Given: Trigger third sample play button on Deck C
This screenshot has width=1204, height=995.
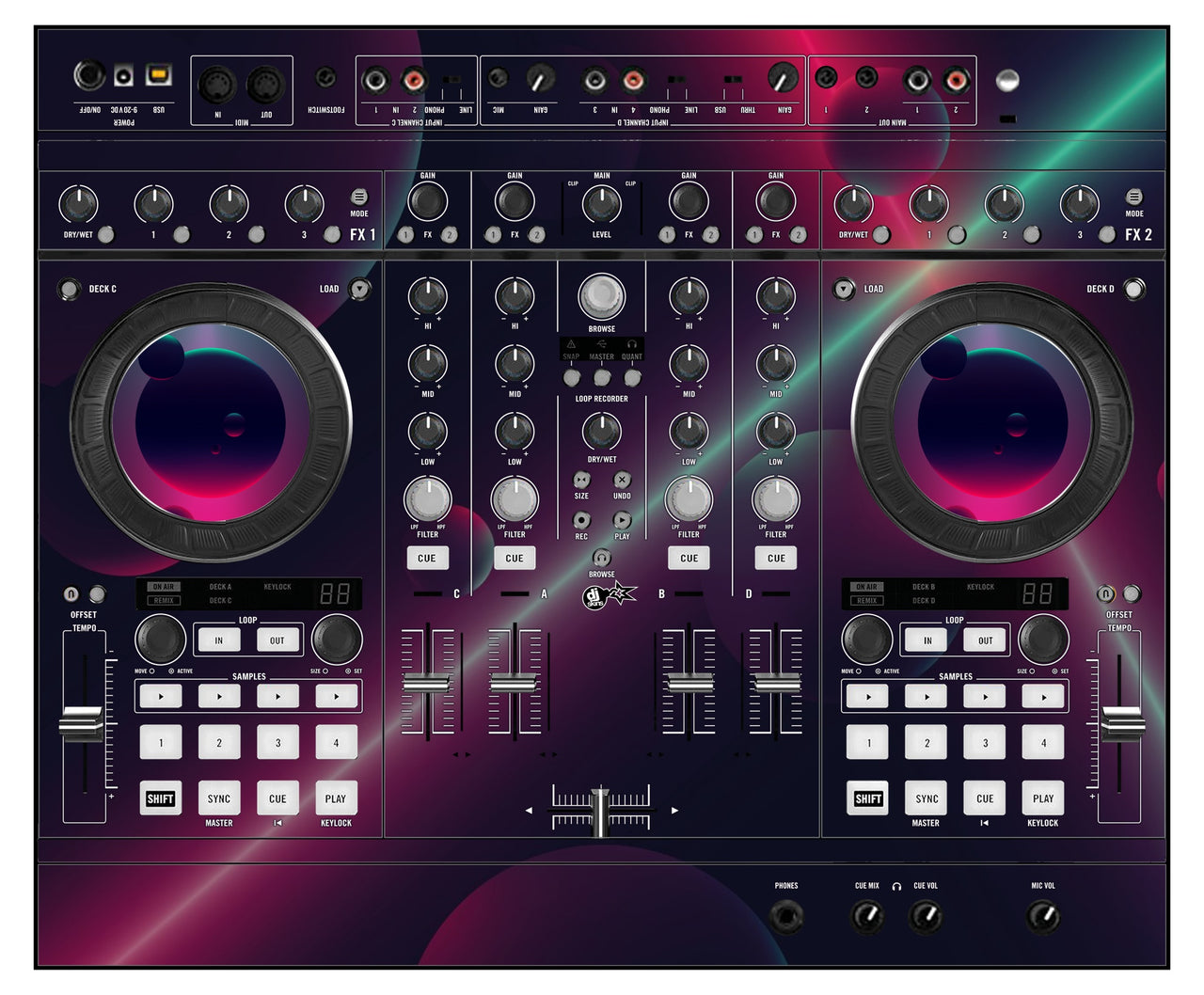Looking at the screenshot, I should 277,697.
